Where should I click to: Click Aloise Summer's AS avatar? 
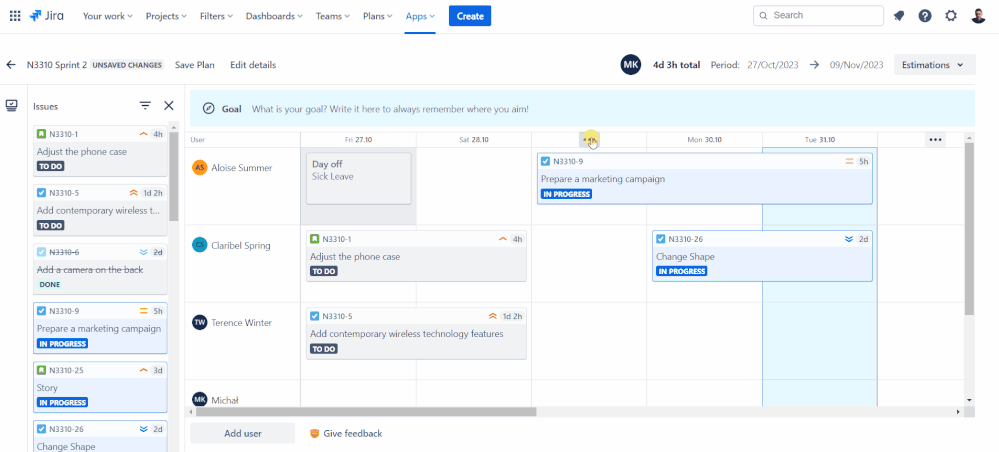(x=199, y=168)
